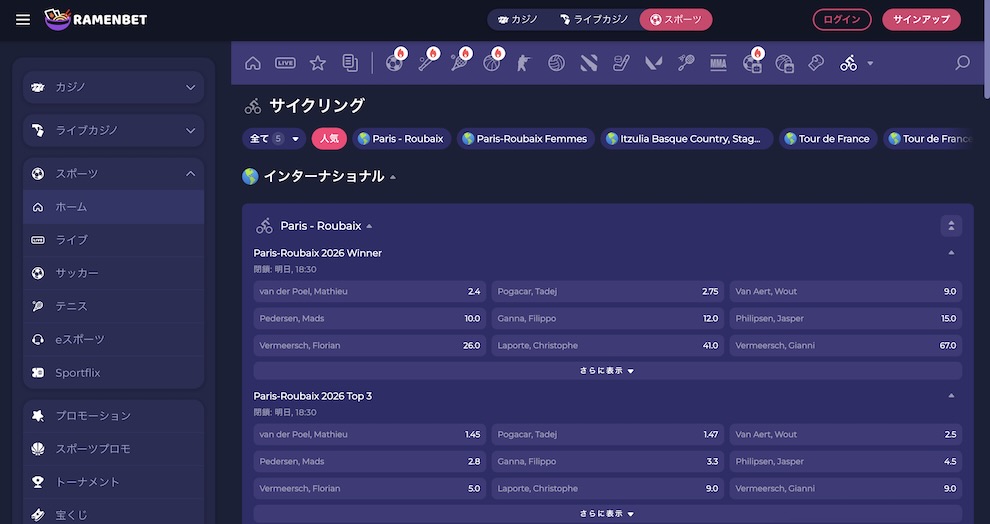Bet on van der Poel Winner 2.4
The height and width of the screenshot is (524, 990).
coord(370,292)
